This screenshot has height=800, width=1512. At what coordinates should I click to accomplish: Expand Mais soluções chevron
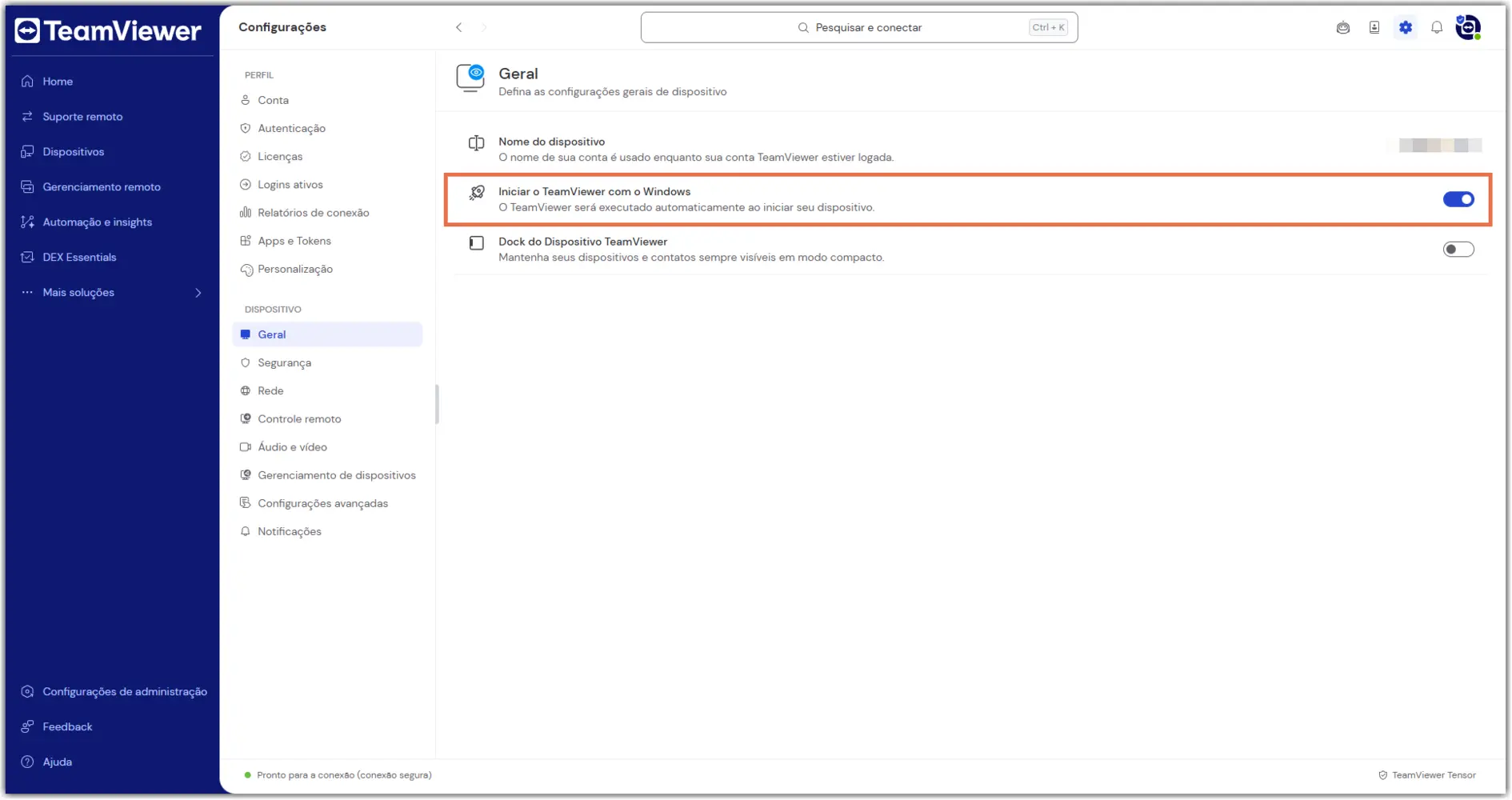click(x=198, y=293)
